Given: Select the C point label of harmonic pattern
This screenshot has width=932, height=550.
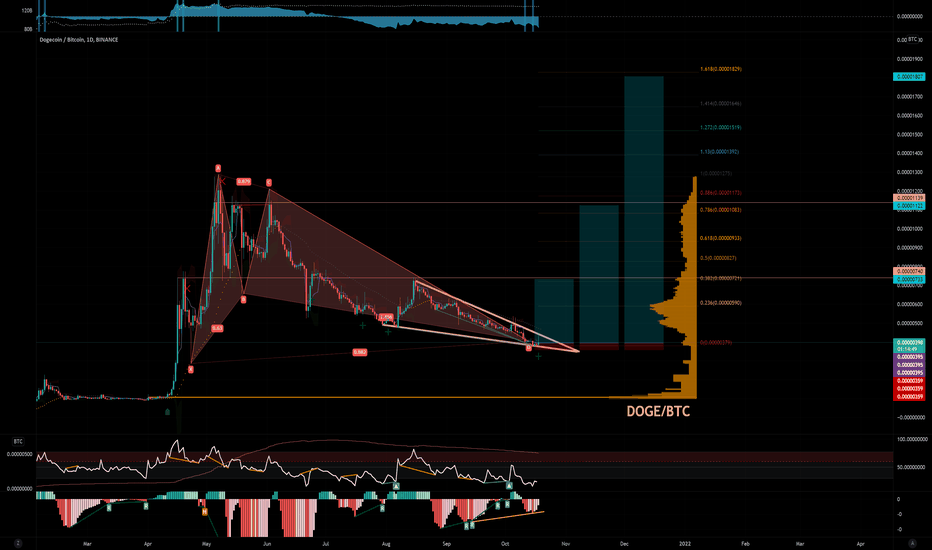Looking at the screenshot, I should click(269, 183).
